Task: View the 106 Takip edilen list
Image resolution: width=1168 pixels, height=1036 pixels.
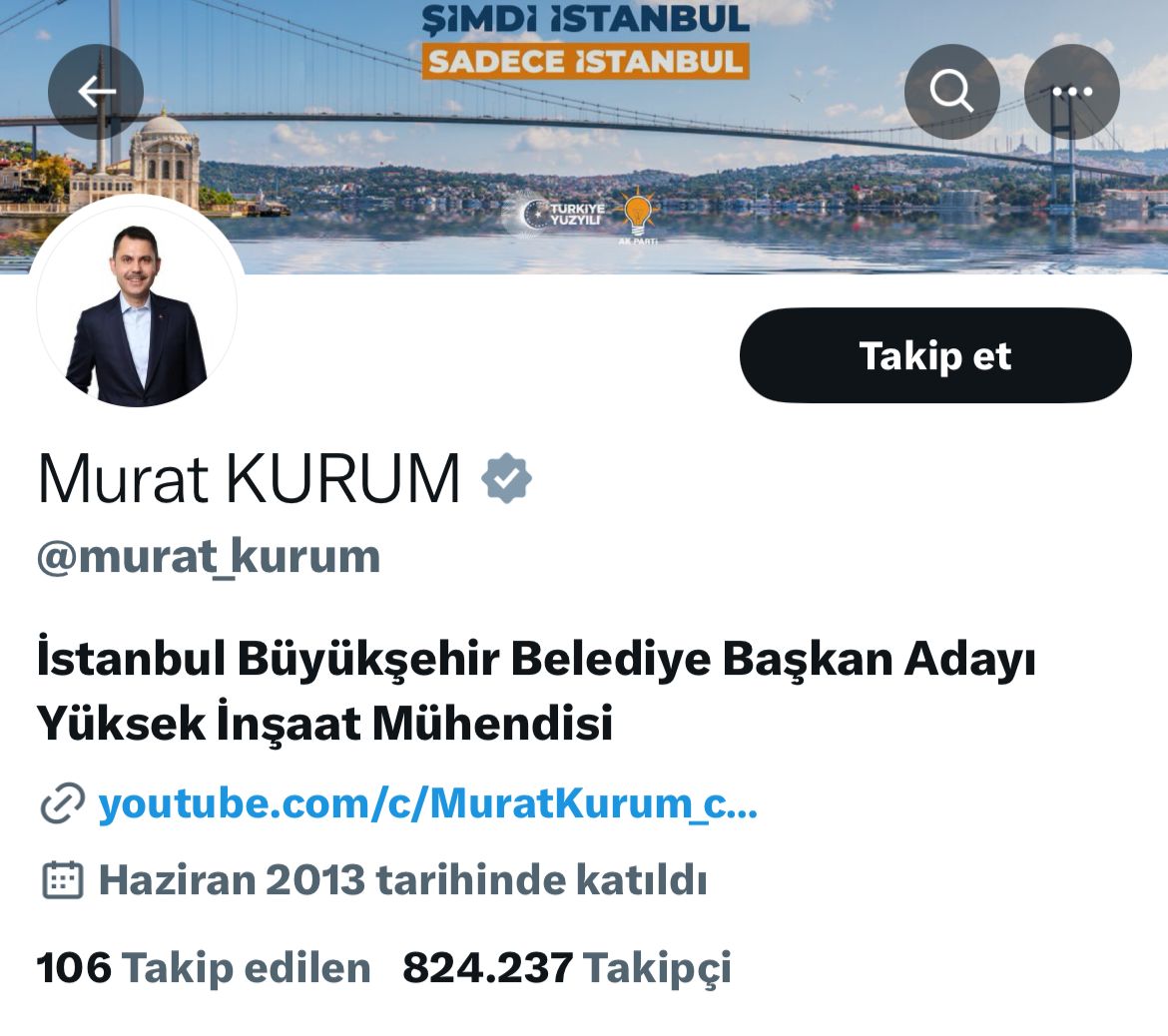Action: tap(204, 967)
